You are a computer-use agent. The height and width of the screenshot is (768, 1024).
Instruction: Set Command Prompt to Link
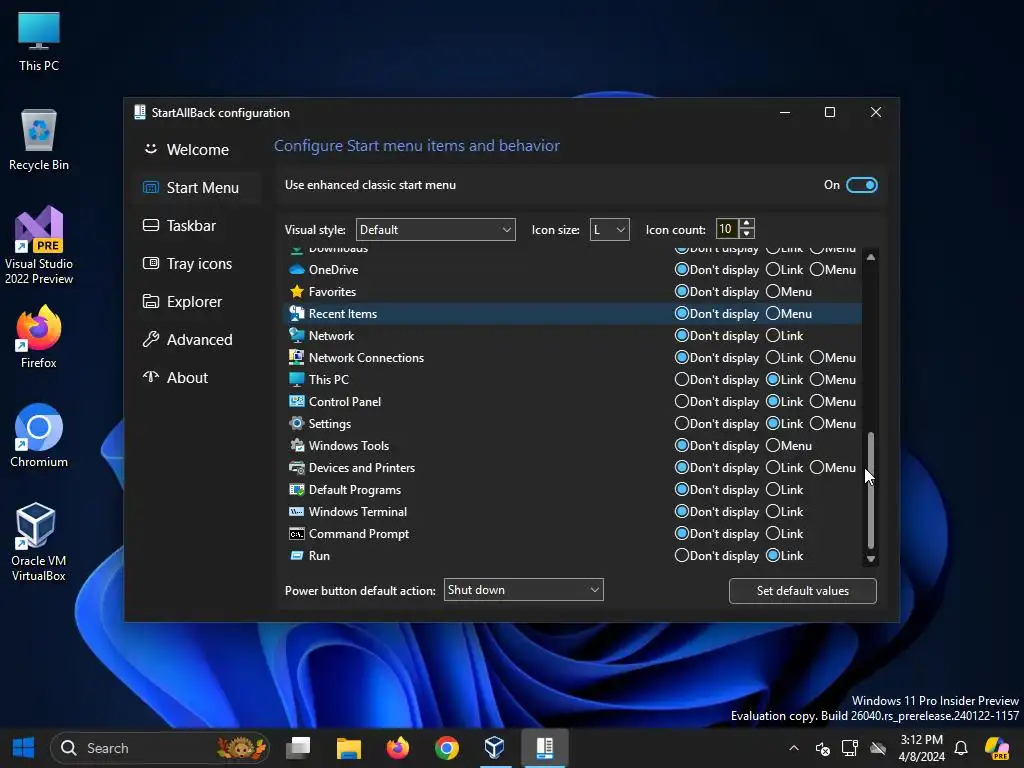click(773, 534)
